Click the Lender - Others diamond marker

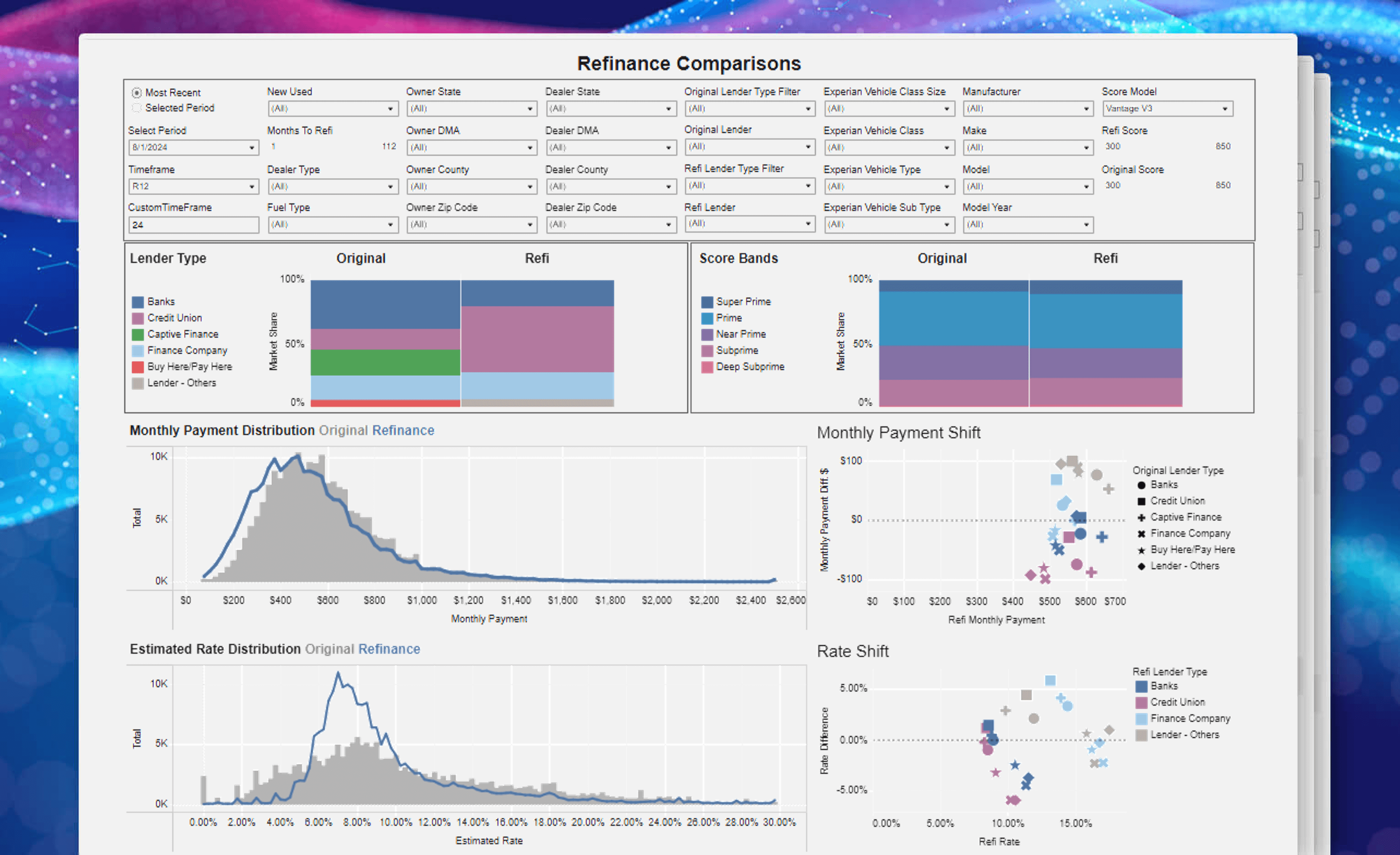click(x=1141, y=566)
